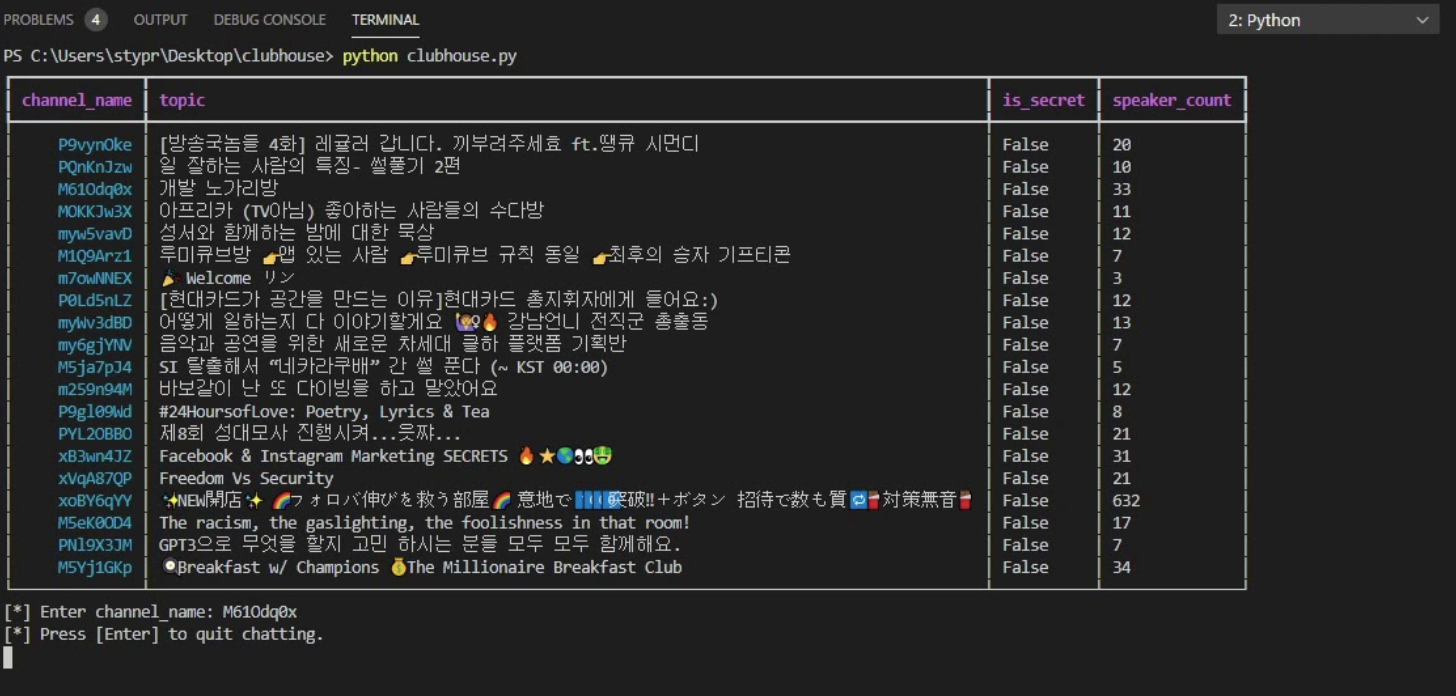
Task: Select channel name P9vynOke in the table
Action: [95, 143]
